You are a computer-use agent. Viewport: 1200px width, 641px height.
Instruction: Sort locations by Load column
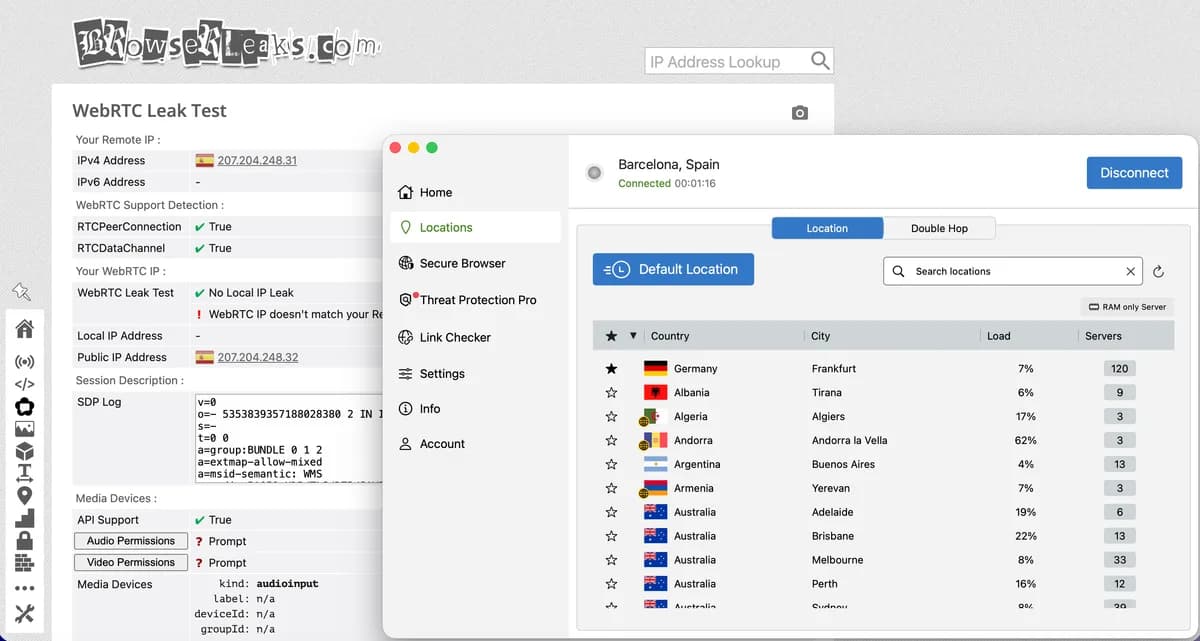998,336
